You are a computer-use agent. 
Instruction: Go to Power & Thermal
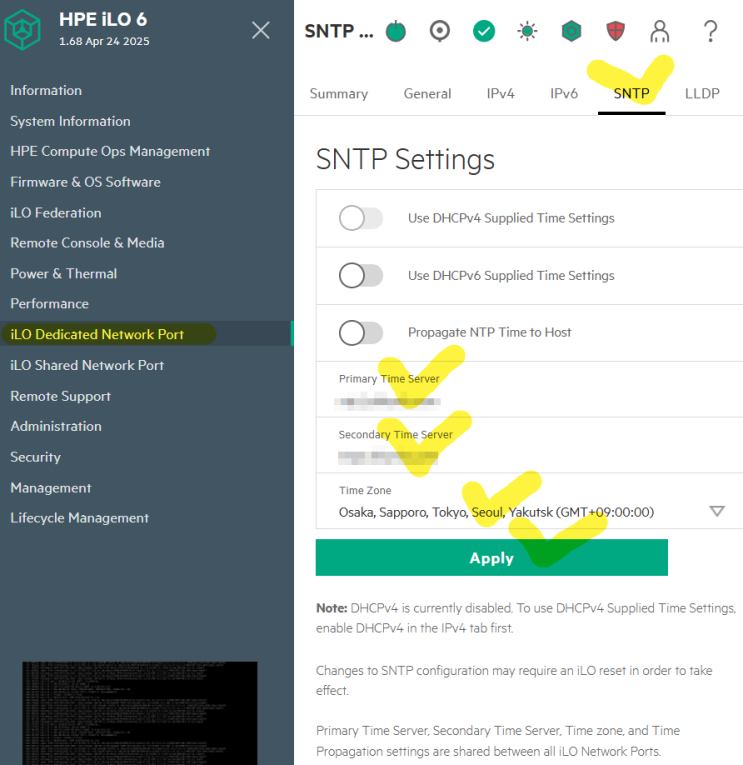tap(63, 273)
